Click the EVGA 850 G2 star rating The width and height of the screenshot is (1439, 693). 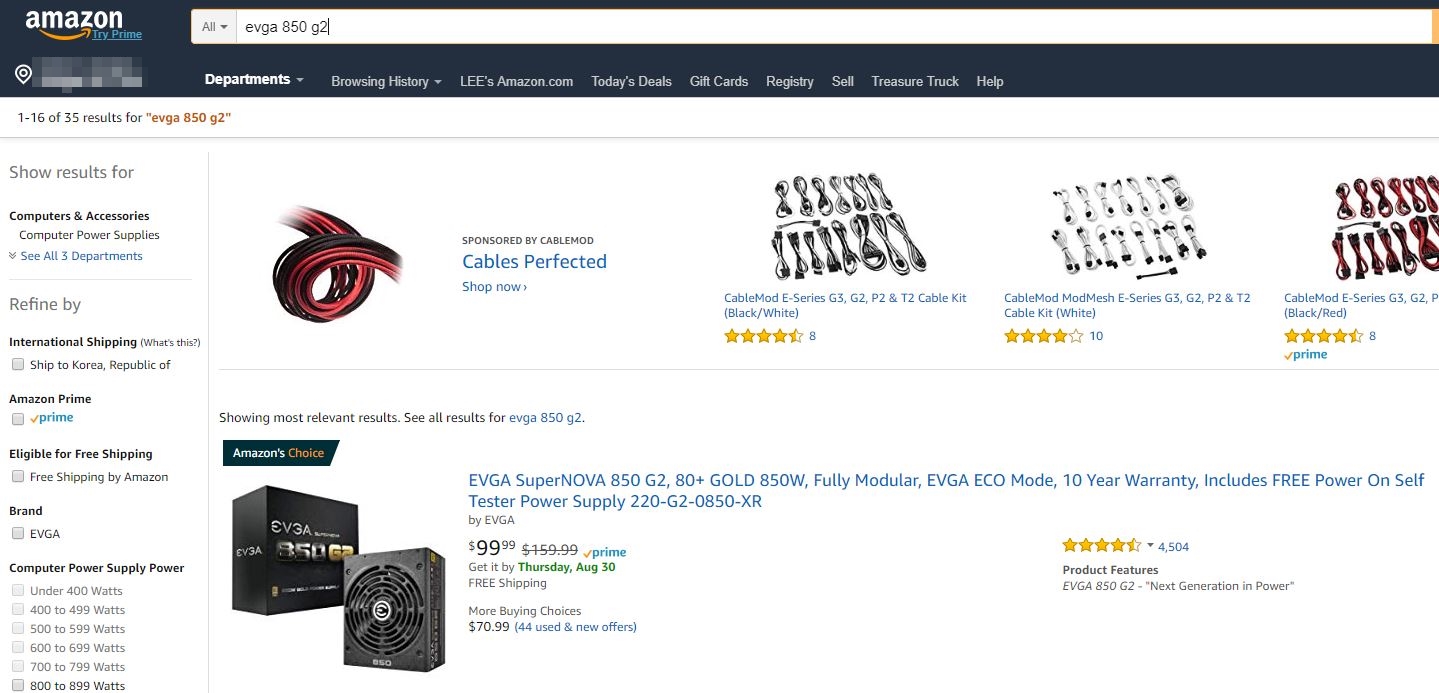pos(1101,546)
